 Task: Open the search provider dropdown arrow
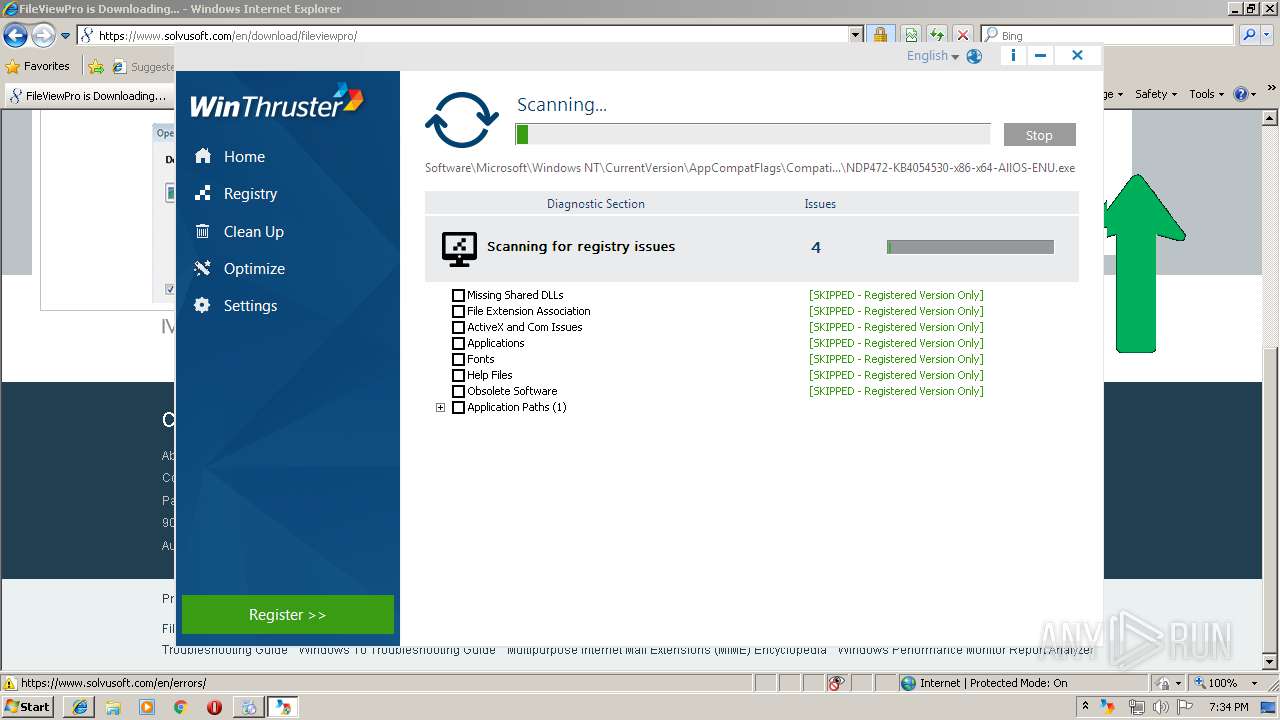point(1268,35)
